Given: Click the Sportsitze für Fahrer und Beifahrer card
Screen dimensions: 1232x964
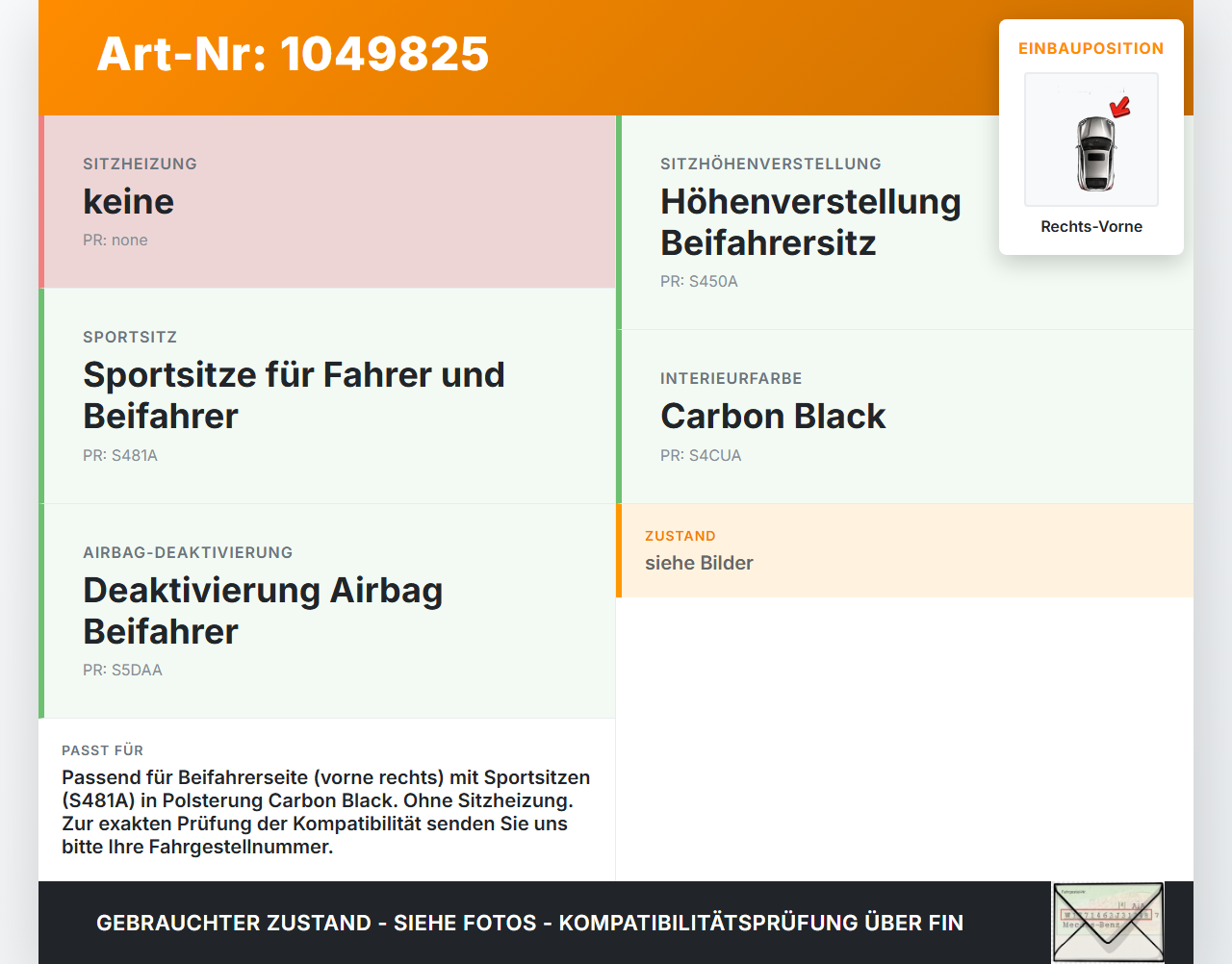Looking at the screenshot, I should coord(327,396).
